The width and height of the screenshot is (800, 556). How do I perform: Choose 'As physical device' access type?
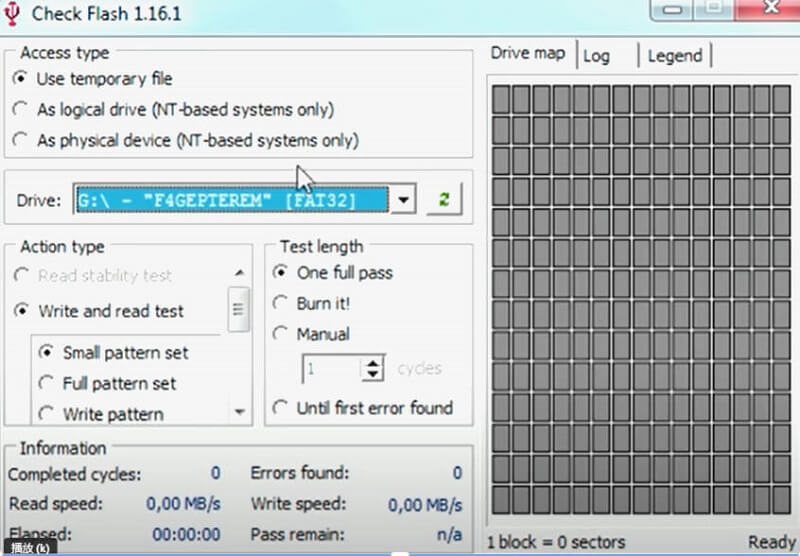[21, 141]
